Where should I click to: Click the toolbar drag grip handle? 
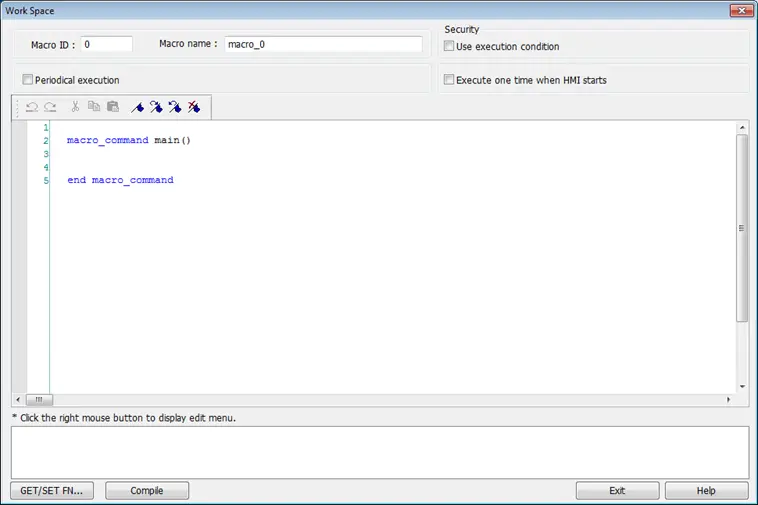(x=17, y=107)
